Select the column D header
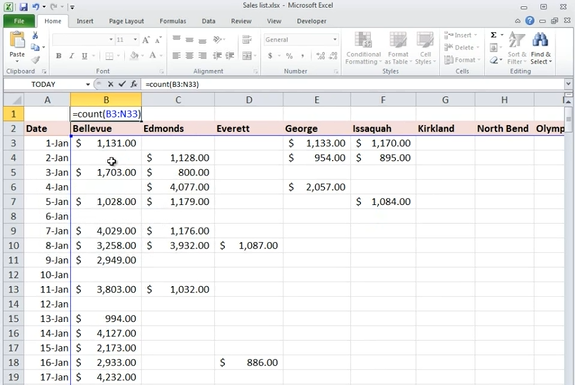Viewport: 575px width, 385px height. point(249,100)
